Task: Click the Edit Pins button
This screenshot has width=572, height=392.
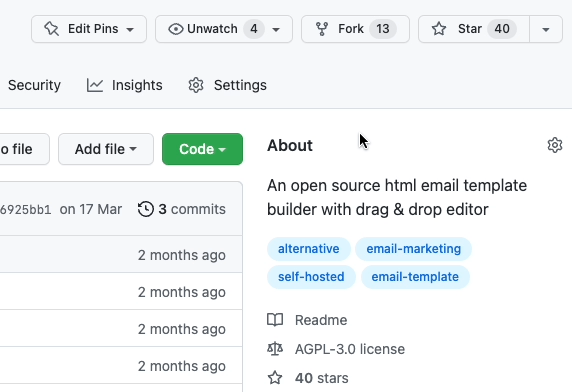Action: pyautogui.click(x=89, y=29)
